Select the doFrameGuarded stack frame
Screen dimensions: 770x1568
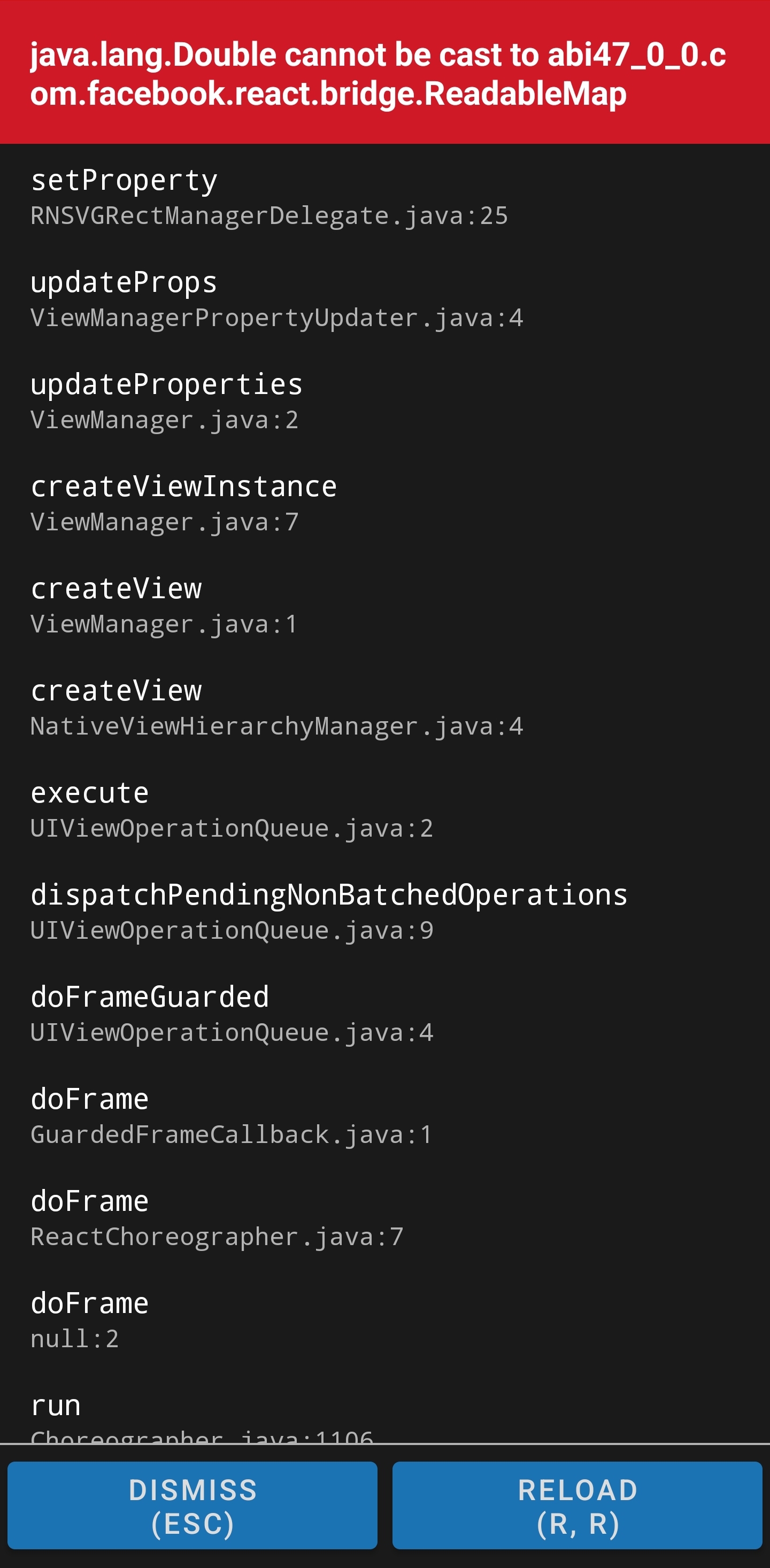coord(150,997)
